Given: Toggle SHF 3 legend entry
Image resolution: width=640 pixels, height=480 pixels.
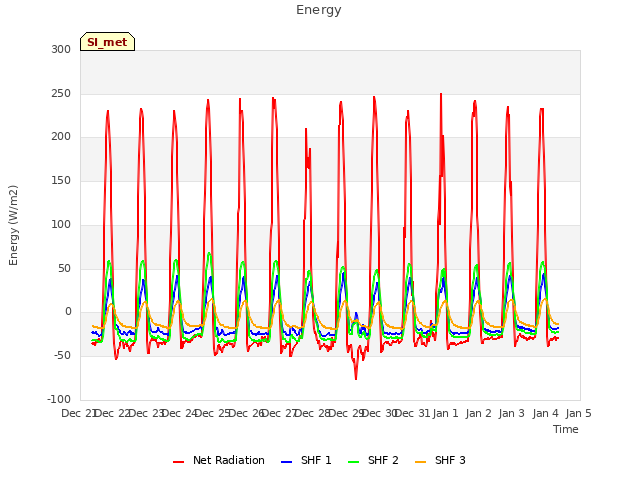Looking at the screenshot, I should 440,460.
